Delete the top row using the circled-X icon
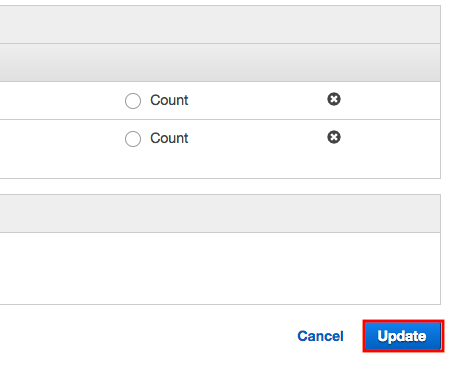 [334, 99]
